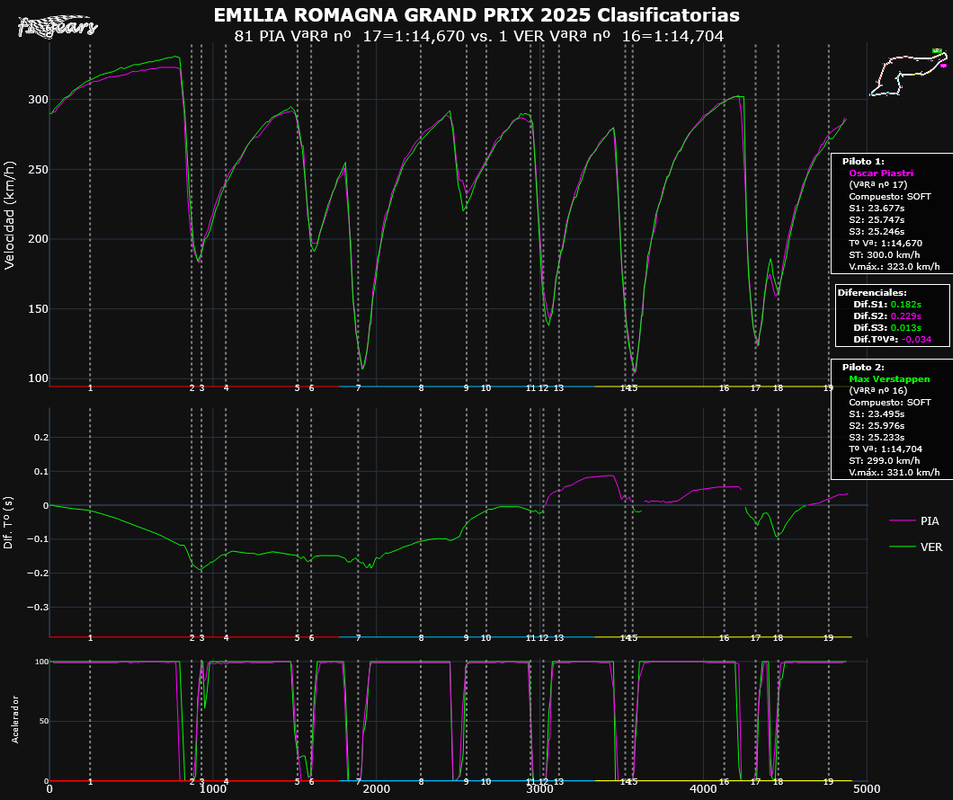Click the Dif. Tº (s) axis label
953x800 pixels.
pos(9,522)
